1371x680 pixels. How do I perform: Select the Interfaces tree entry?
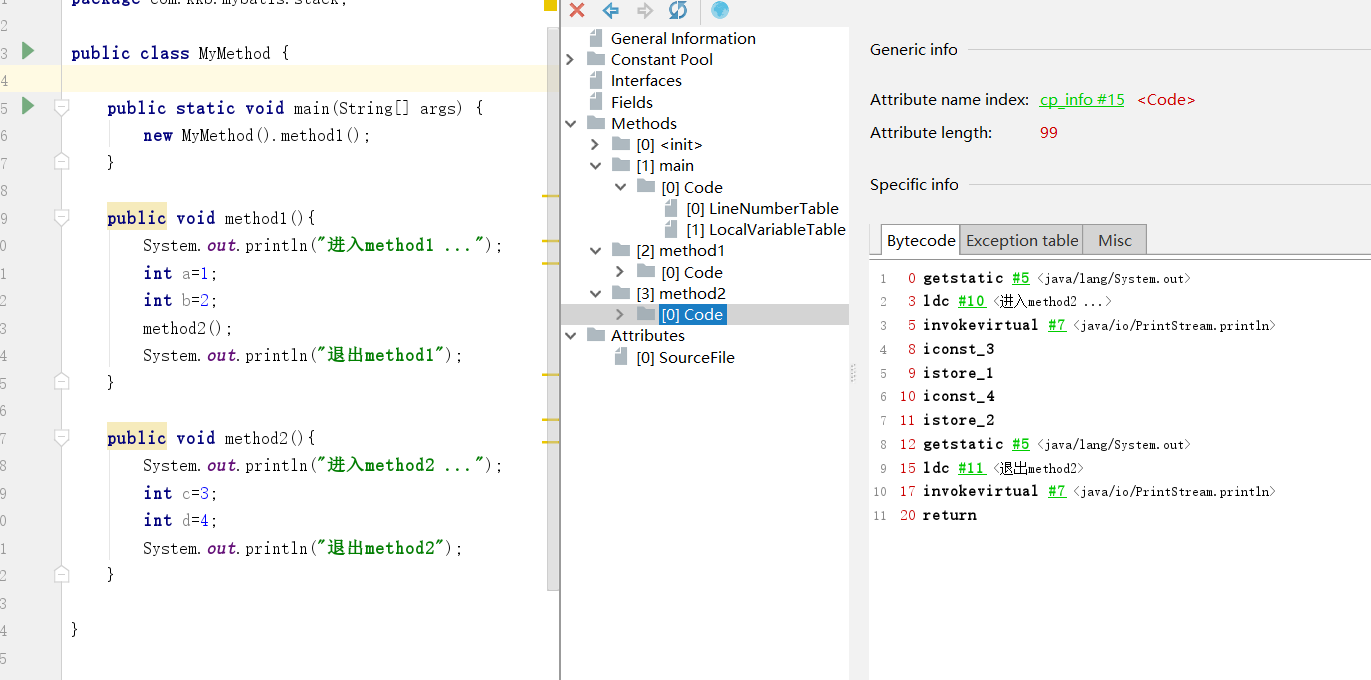tap(646, 80)
